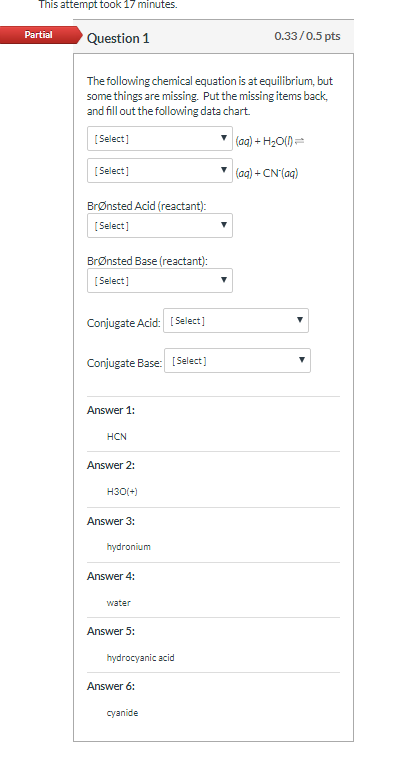Click the answer text HCN
This screenshot has width=418, height=762.
(x=117, y=436)
